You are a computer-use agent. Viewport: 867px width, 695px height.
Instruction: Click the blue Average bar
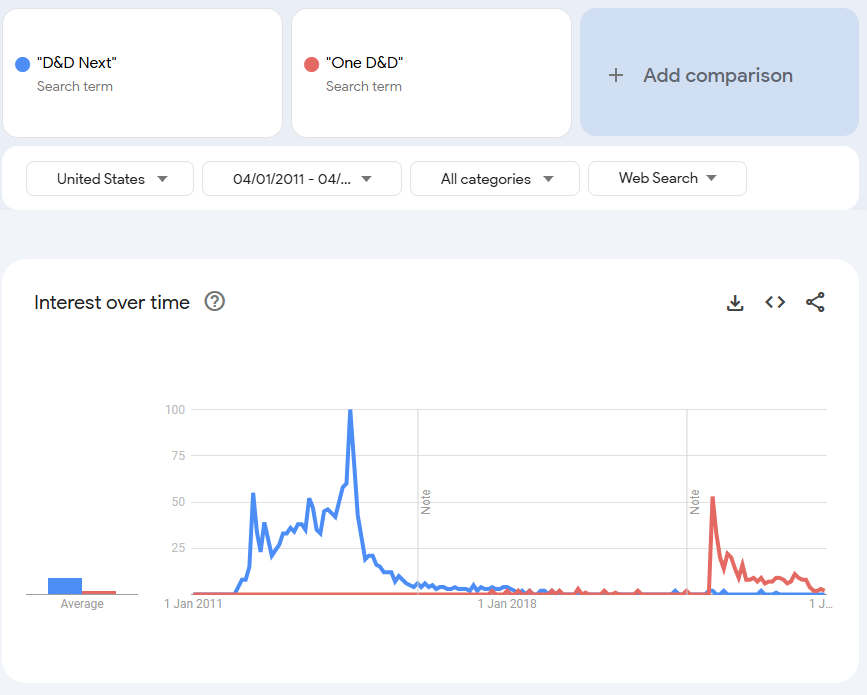[65, 586]
